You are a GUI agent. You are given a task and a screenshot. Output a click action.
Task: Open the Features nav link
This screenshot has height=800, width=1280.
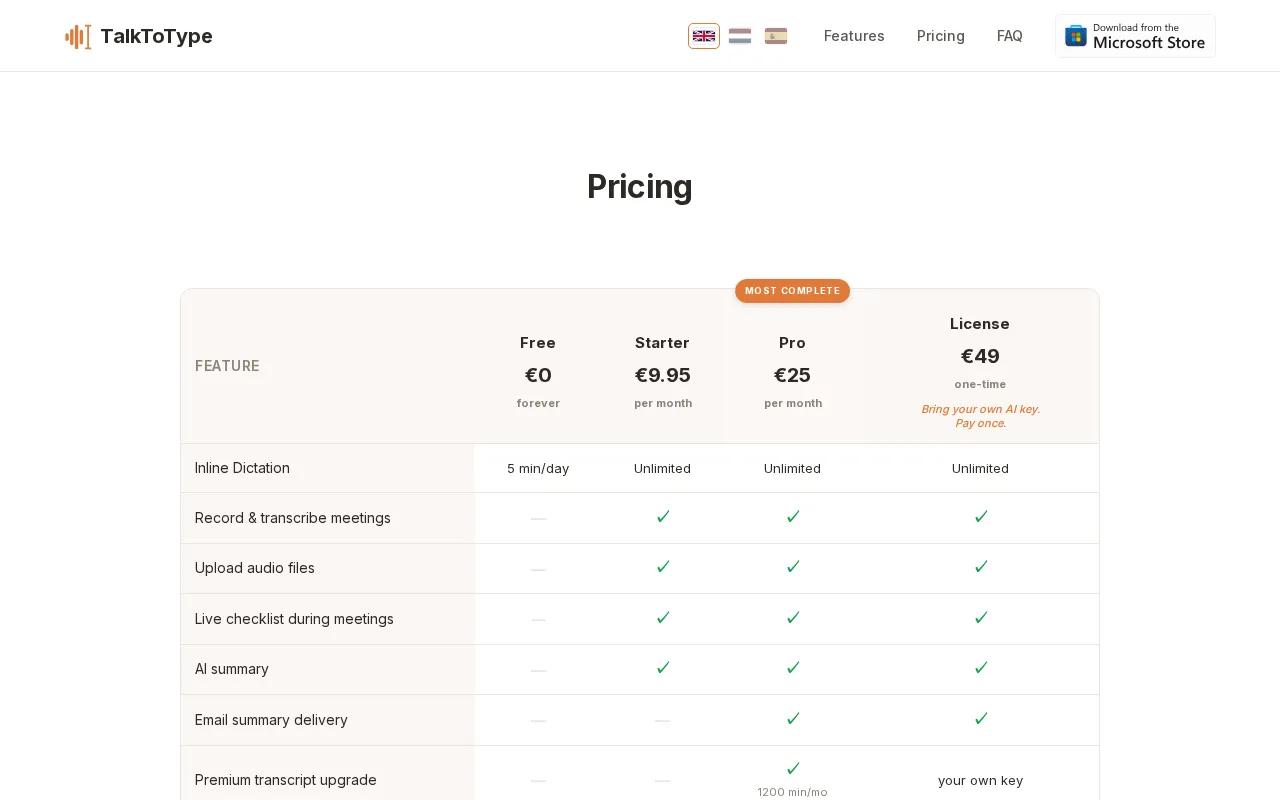pos(854,36)
